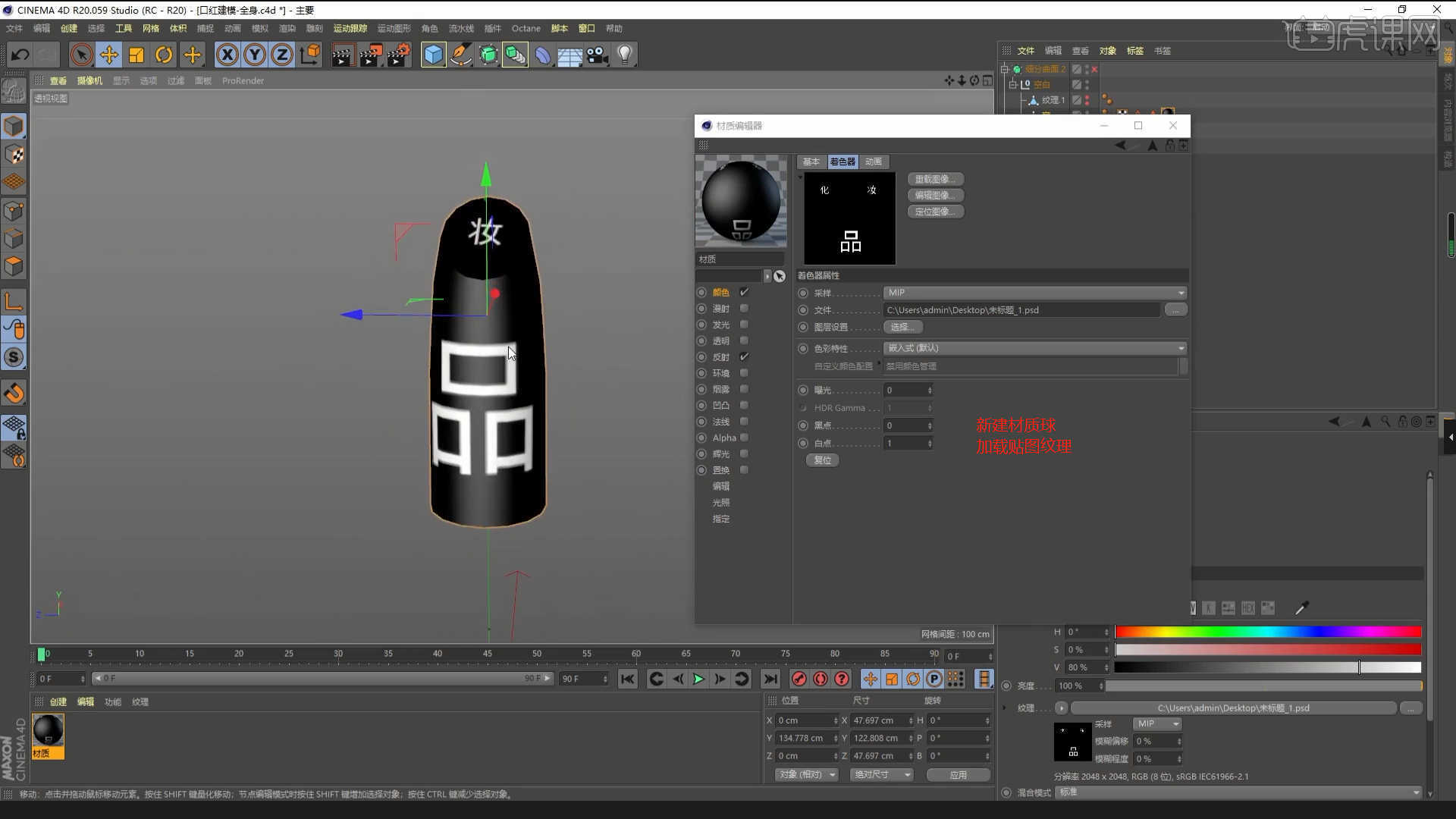Switch to the 动画 tab in material editor
The width and height of the screenshot is (1456, 819).
(x=874, y=162)
